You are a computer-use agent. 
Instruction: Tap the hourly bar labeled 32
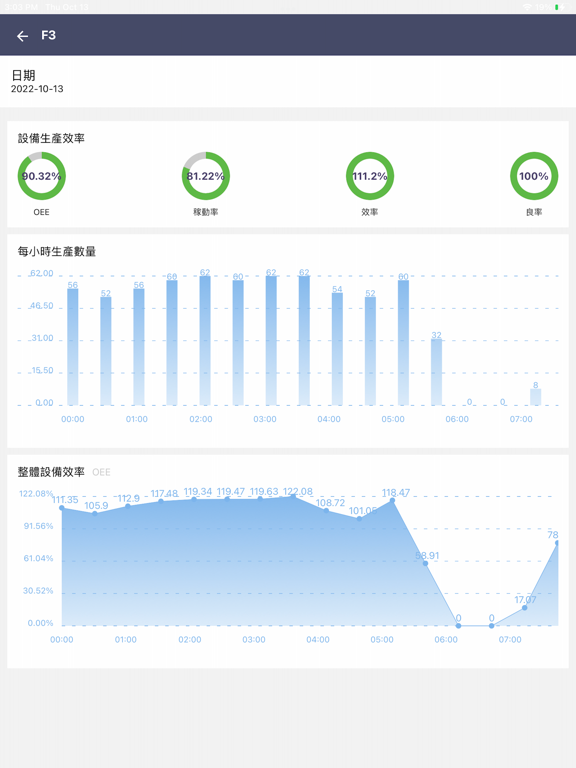click(436, 372)
